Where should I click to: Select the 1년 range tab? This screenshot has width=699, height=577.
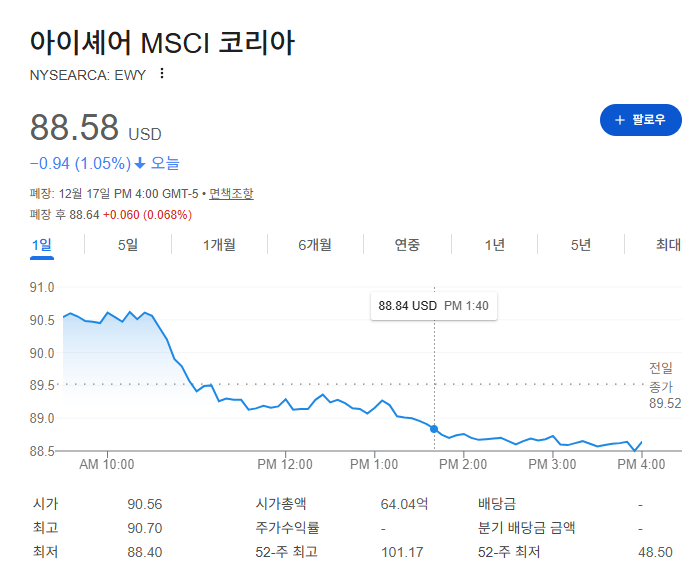[x=494, y=245]
